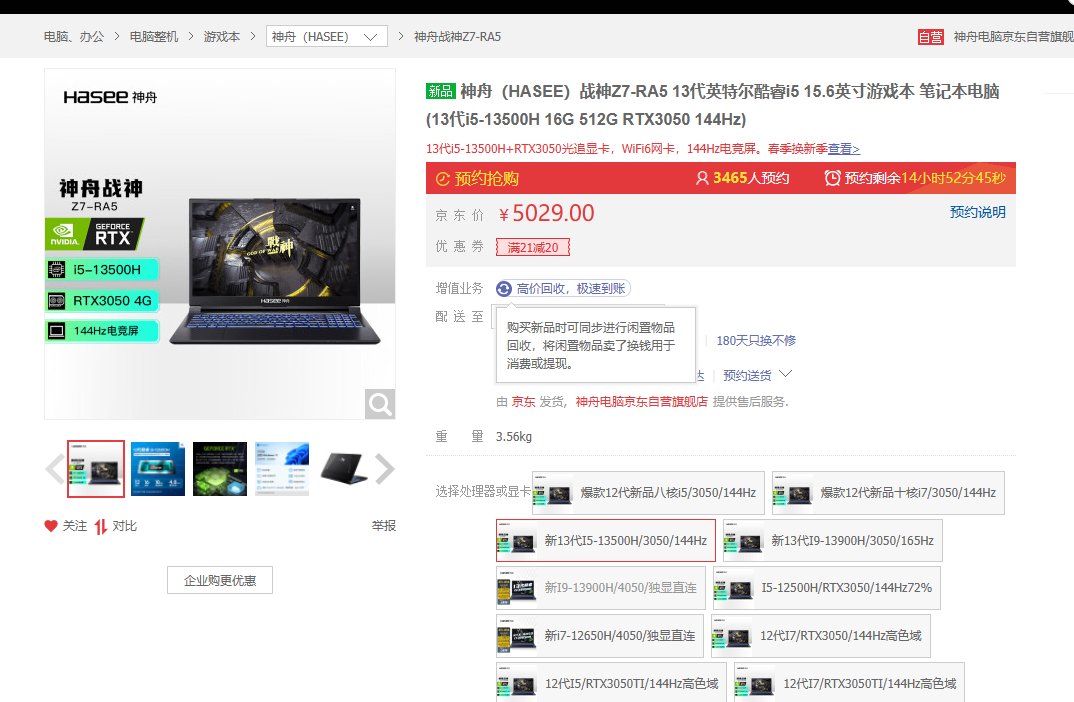Click the clock icon beside 预约剩余

coord(832,178)
